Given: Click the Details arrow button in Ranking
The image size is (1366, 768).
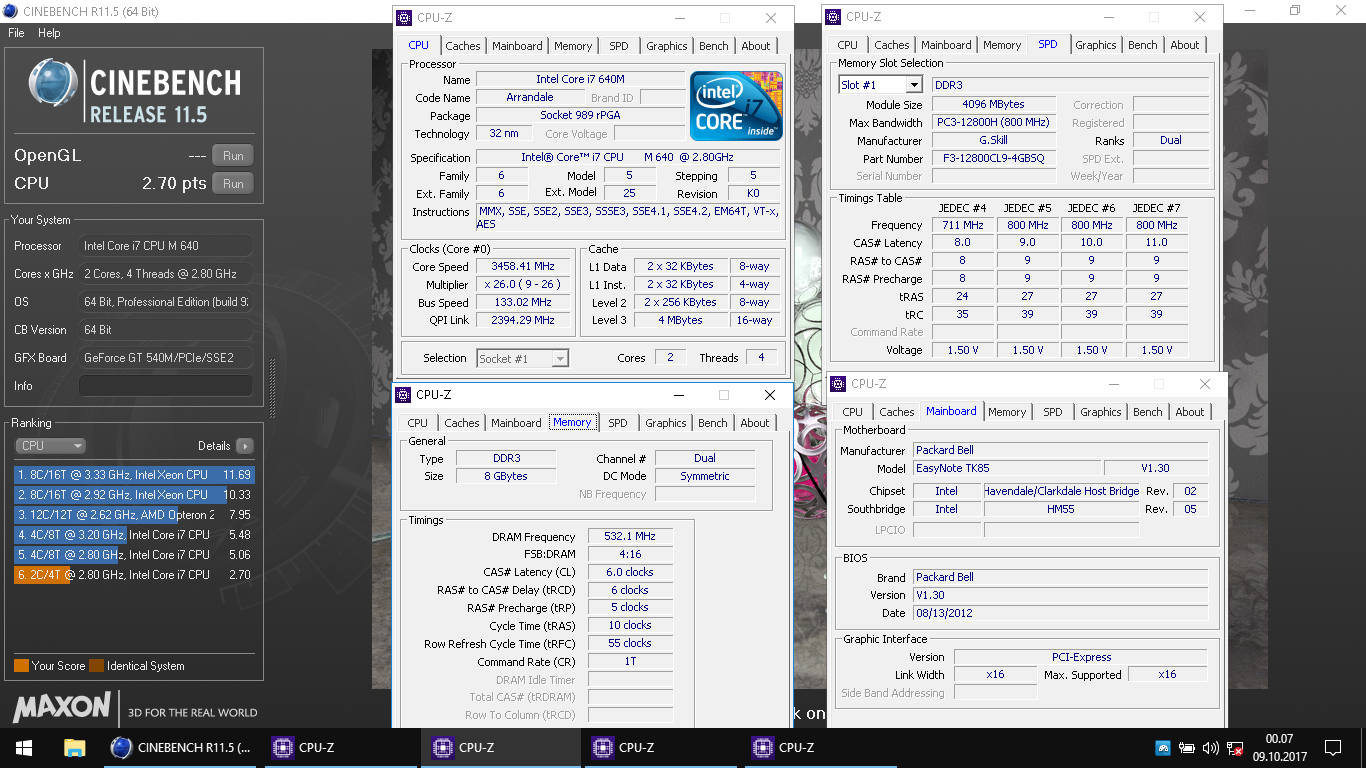Looking at the screenshot, I should click(x=244, y=446).
